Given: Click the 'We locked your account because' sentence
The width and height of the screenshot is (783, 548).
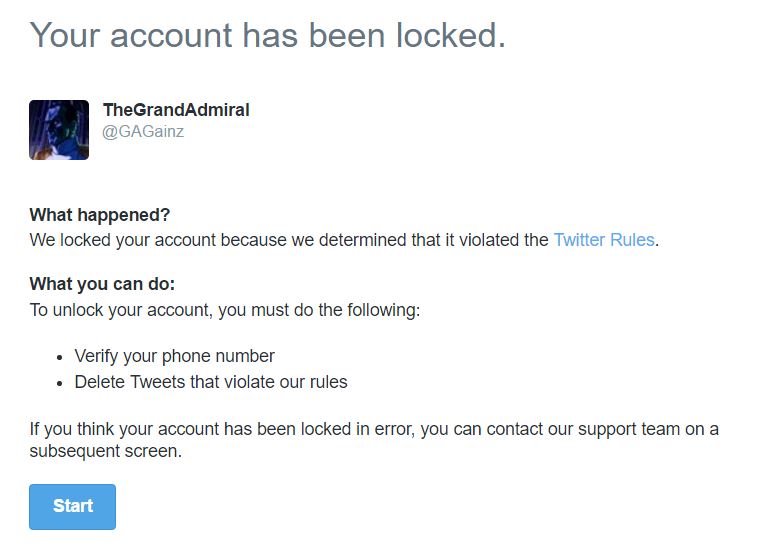Looking at the screenshot, I should coord(344,240).
